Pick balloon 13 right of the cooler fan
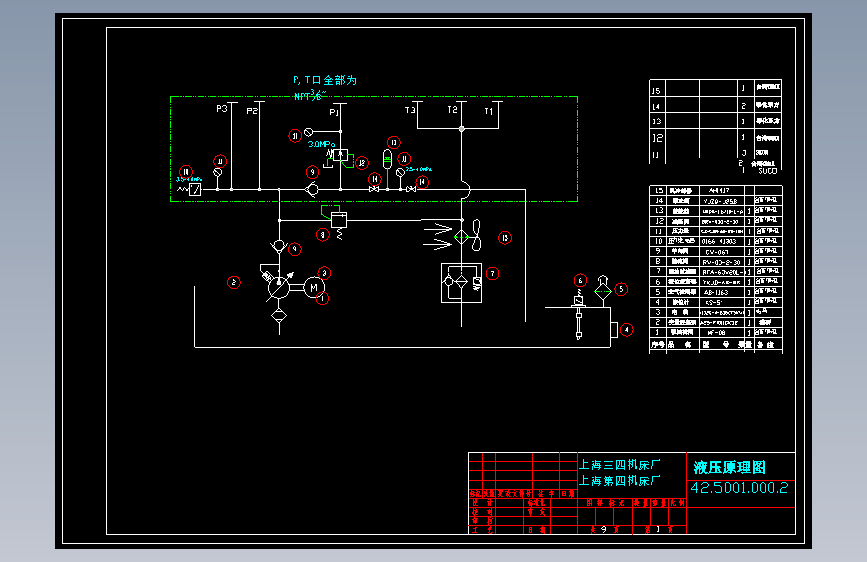The width and height of the screenshot is (867, 562). pos(505,238)
